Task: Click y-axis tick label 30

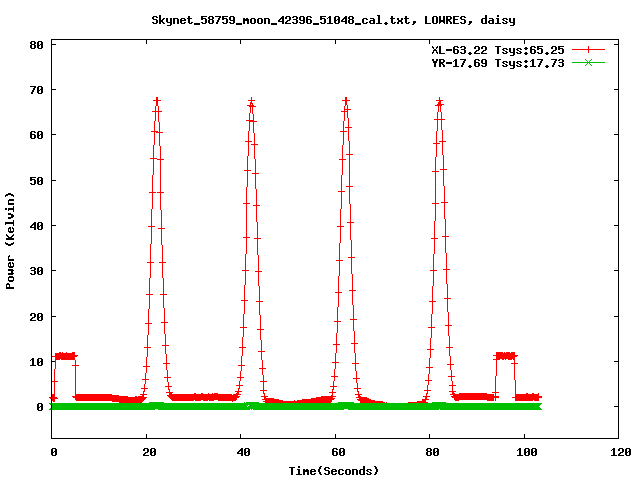Action: point(36,271)
